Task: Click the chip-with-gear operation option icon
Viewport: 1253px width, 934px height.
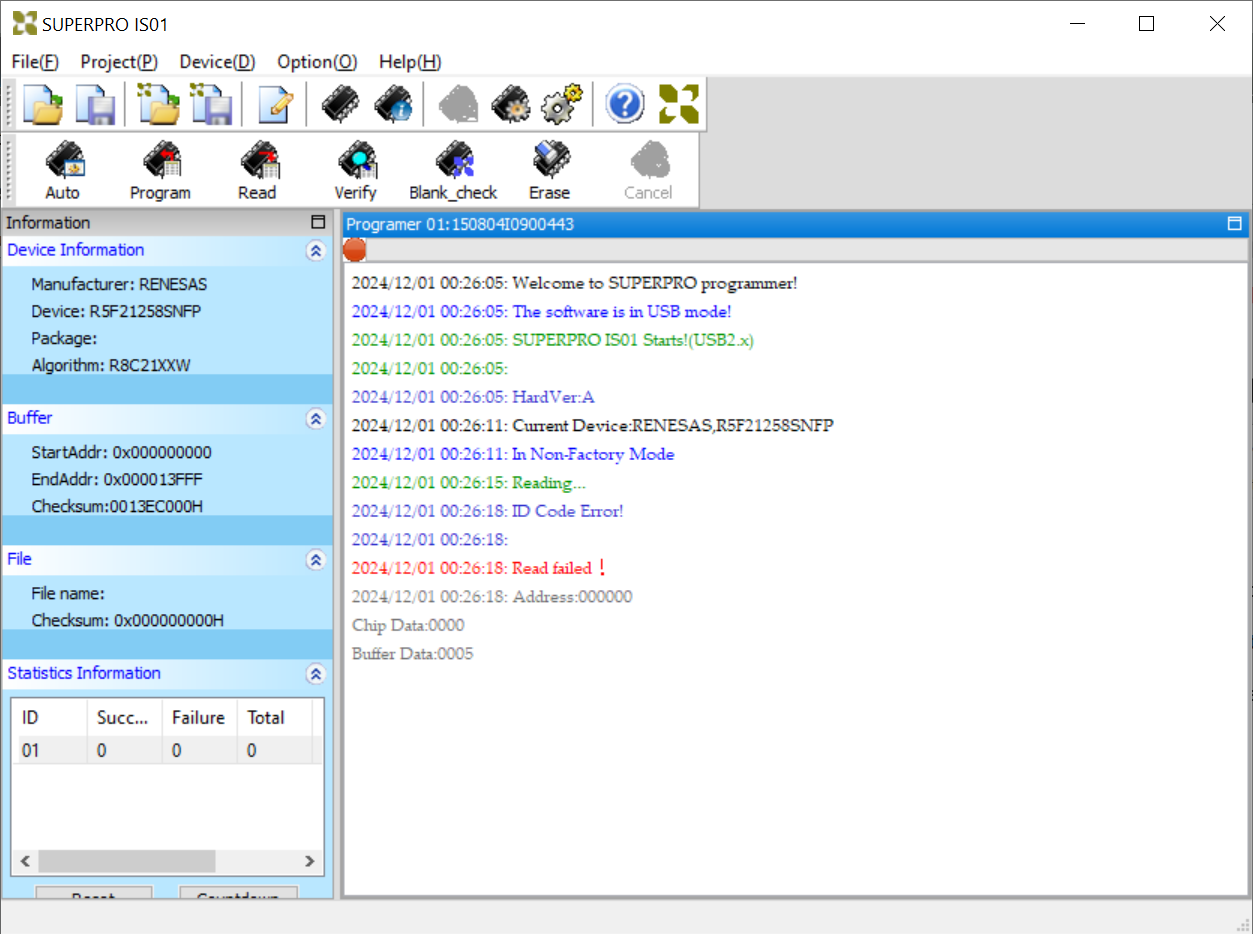Action: pos(511,104)
